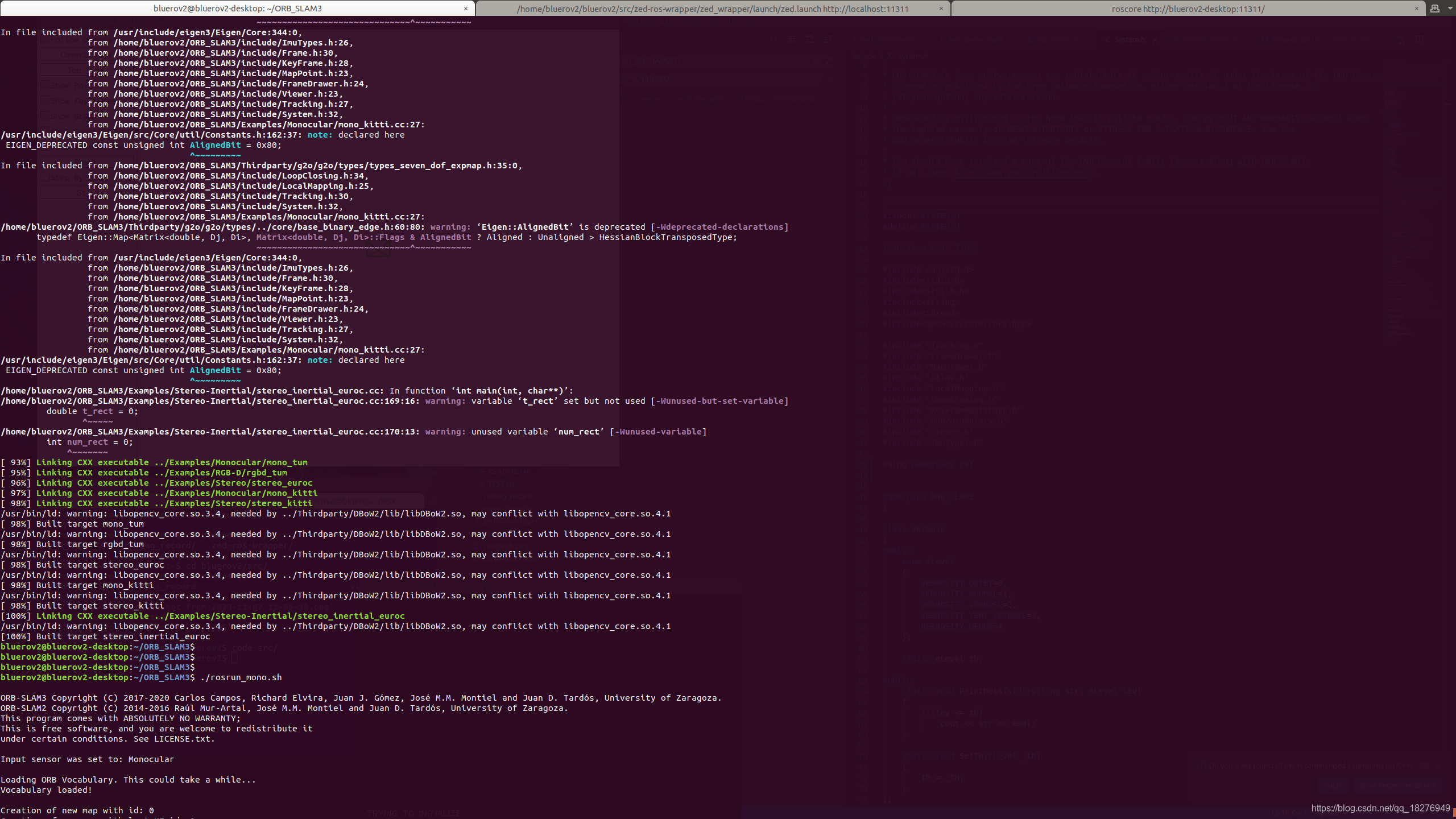This screenshot has width=1456, height=819.
Task: Click the 'Input sensor was set to: Monocular' line
Action: [87, 759]
